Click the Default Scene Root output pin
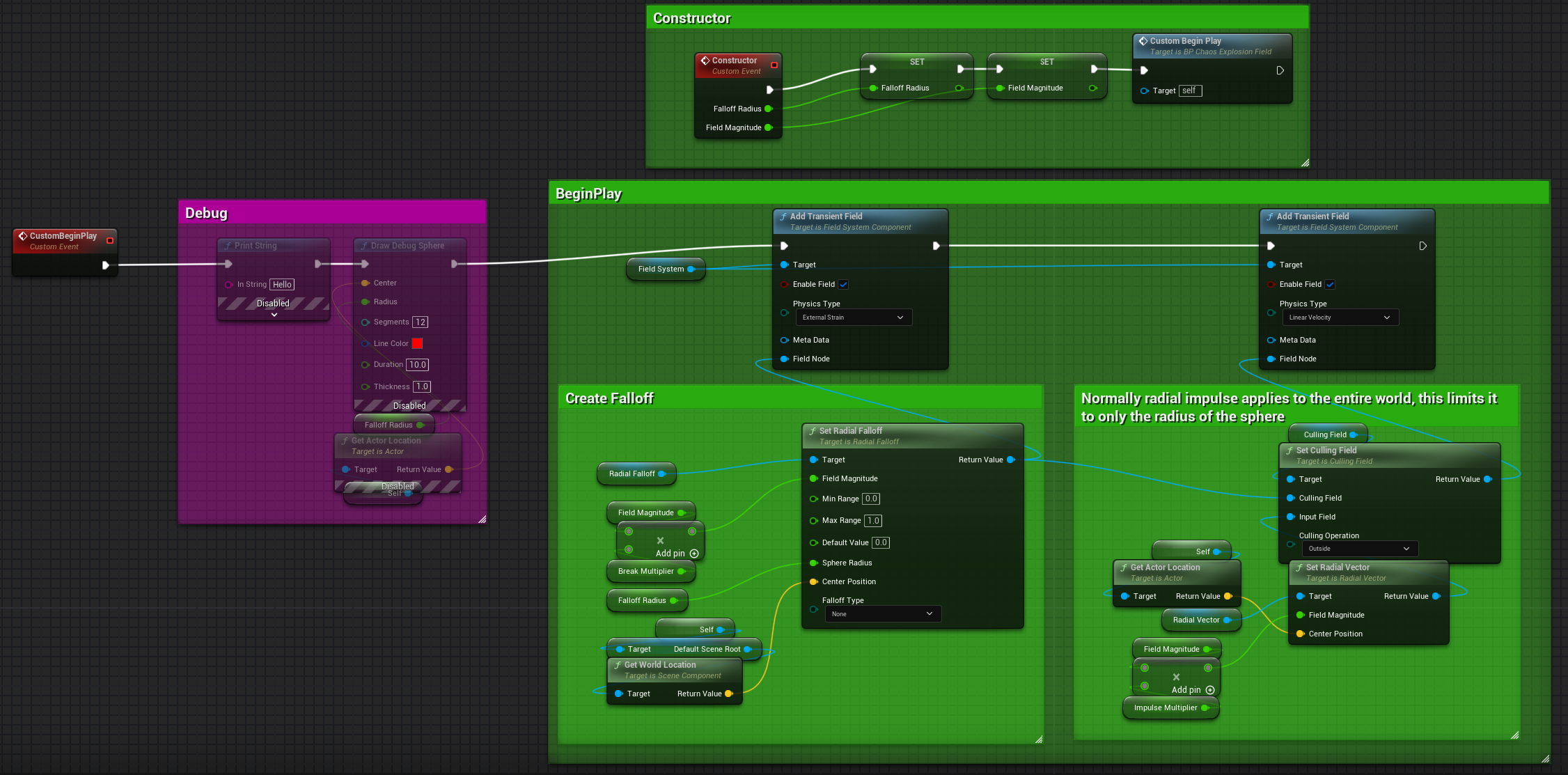This screenshot has width=1568, height=775. [748, 649]
